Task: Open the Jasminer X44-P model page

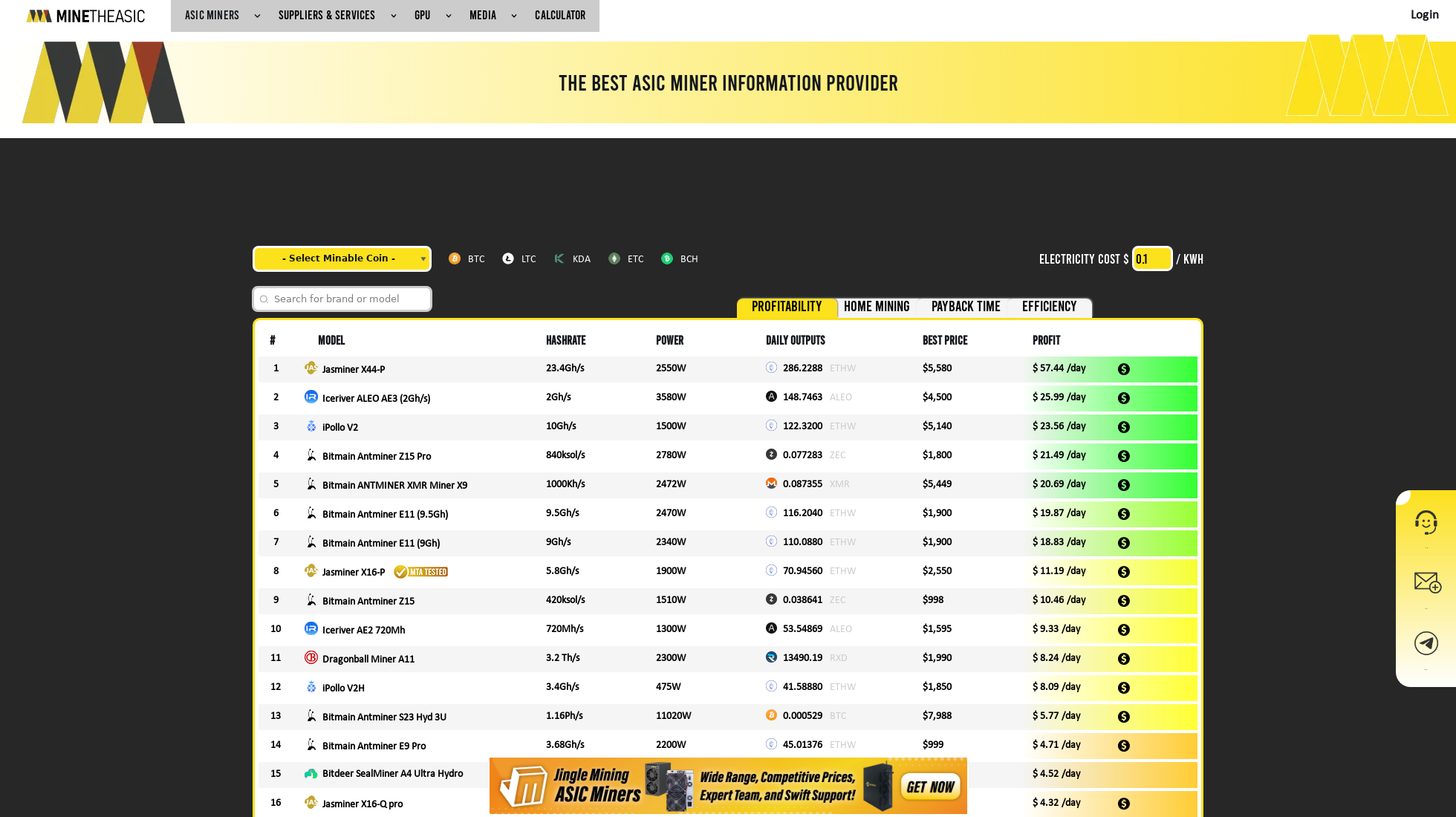Action: point(354,369)
